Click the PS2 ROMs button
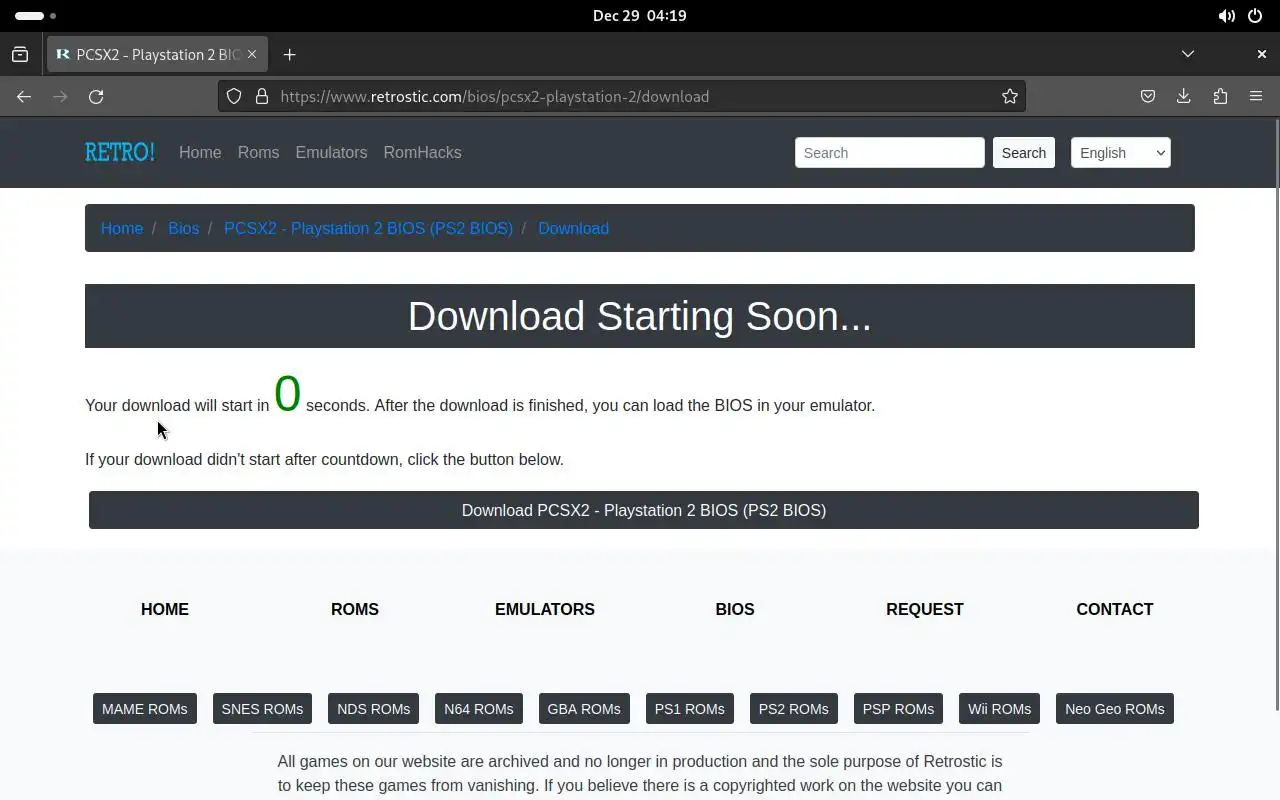The width and height of the screenshot is (1280, 800). click(x=794, y=709)
